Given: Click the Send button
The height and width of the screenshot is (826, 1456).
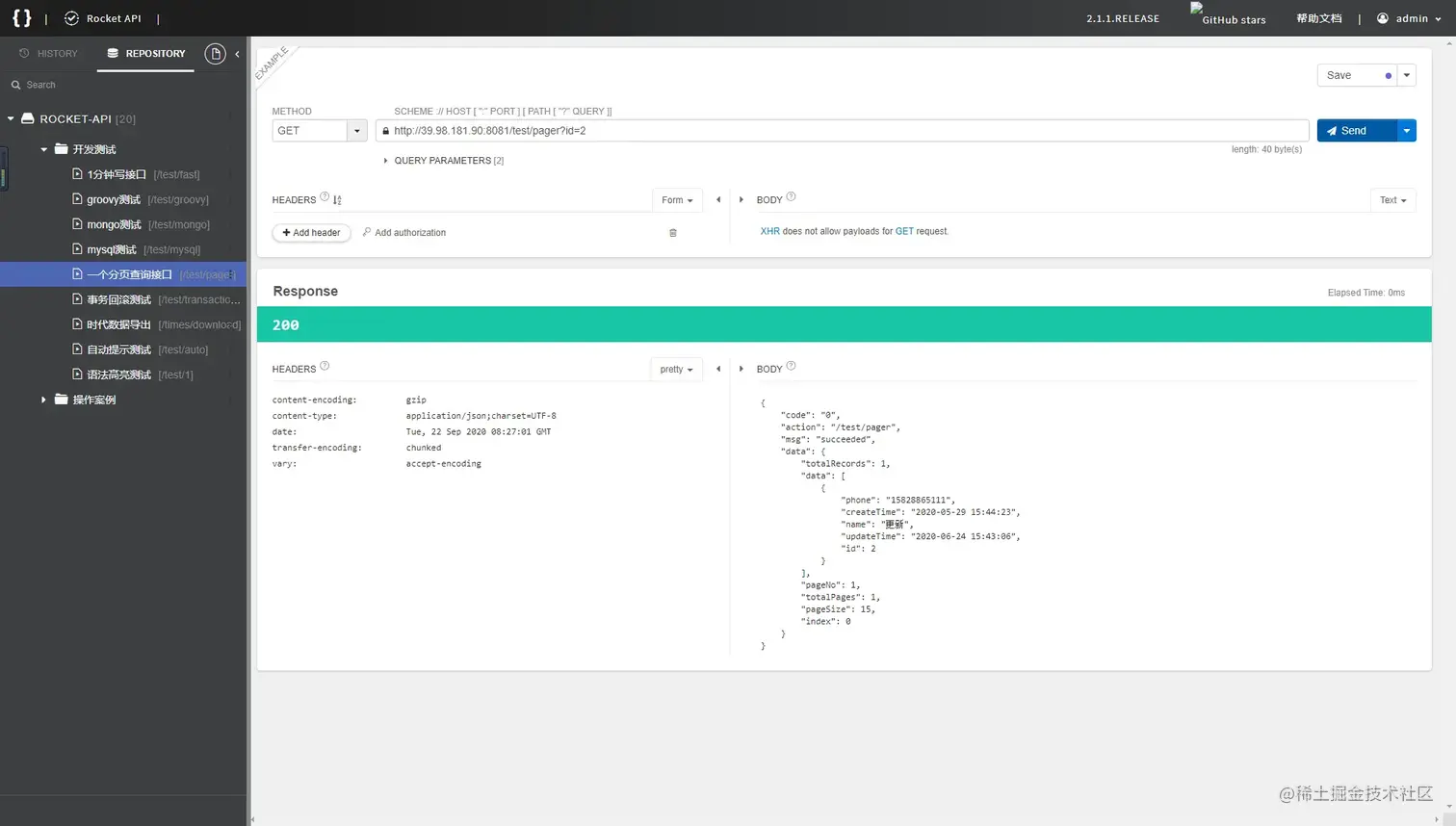Looking at the screenshot, I should pyautogui.click(x=1357, y=131).
